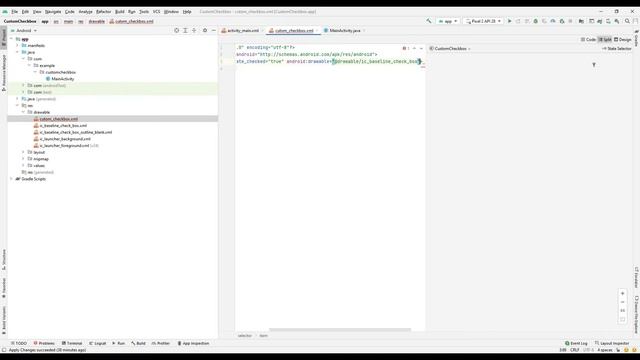The height and width of the screenshot is (360, 640).
Task: Open the Navigate menu
Action: 53,12
